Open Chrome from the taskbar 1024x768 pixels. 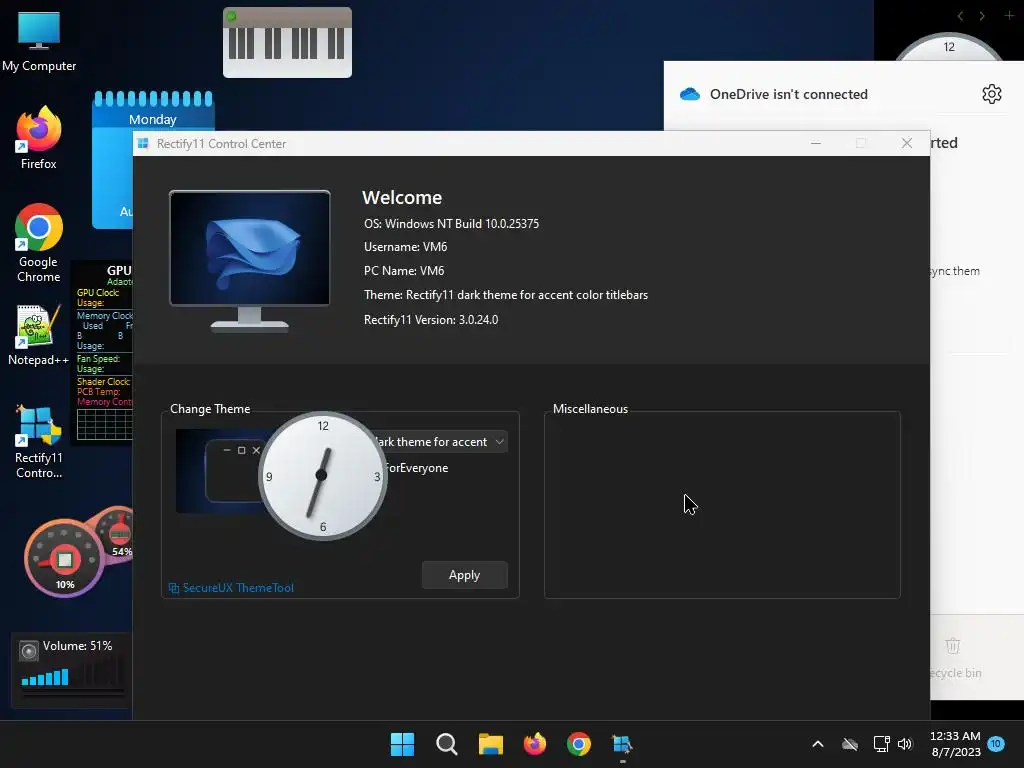[579, 744]
